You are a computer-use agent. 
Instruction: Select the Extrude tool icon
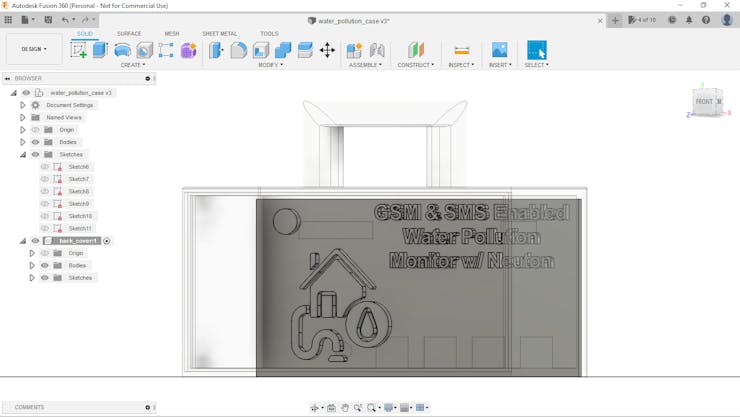point(100,50)
